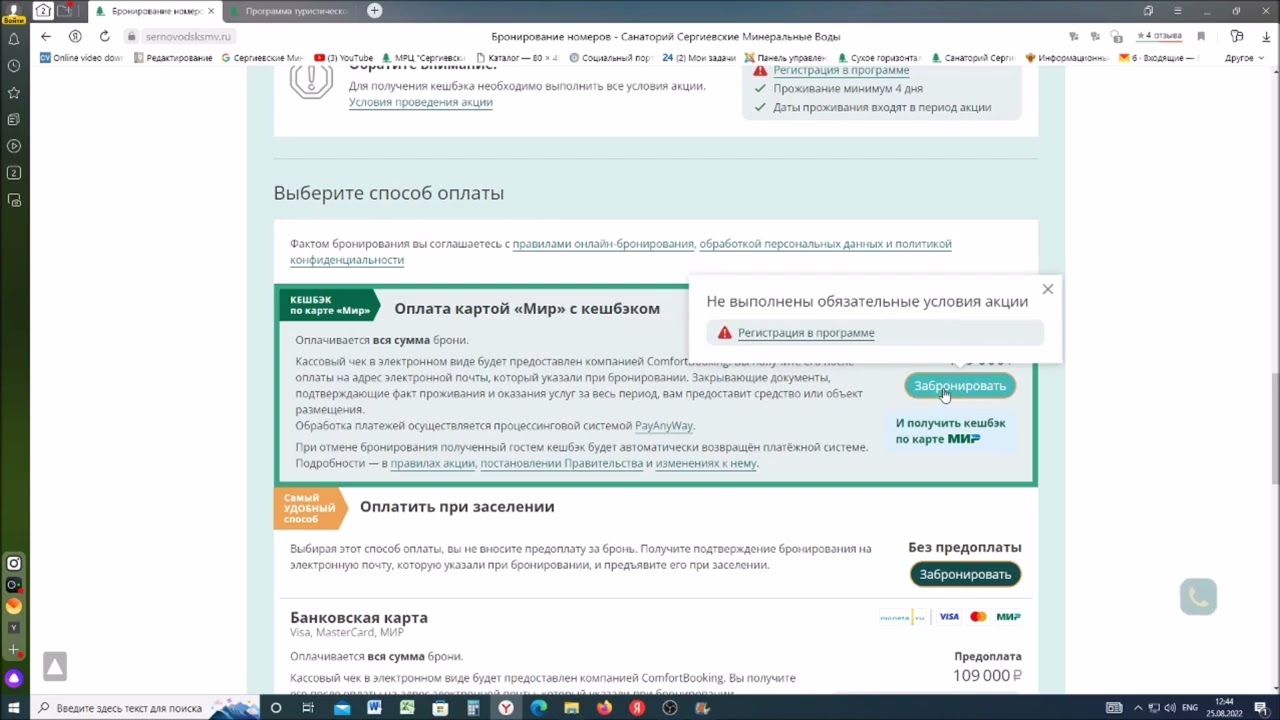Open Alice assistant icon in sidebar
Image resolution: width=1280 pixels, height=720 pixels.
(x=14, y=679)
